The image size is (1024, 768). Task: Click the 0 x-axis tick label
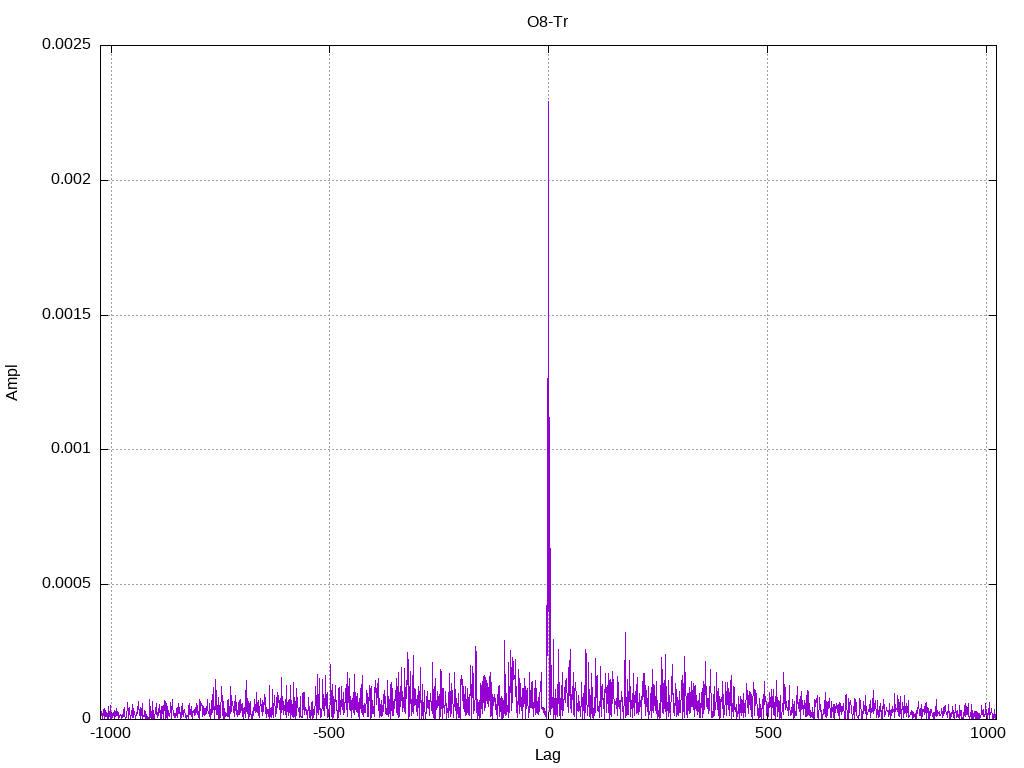pyautogui.click(x=549, y=733)
